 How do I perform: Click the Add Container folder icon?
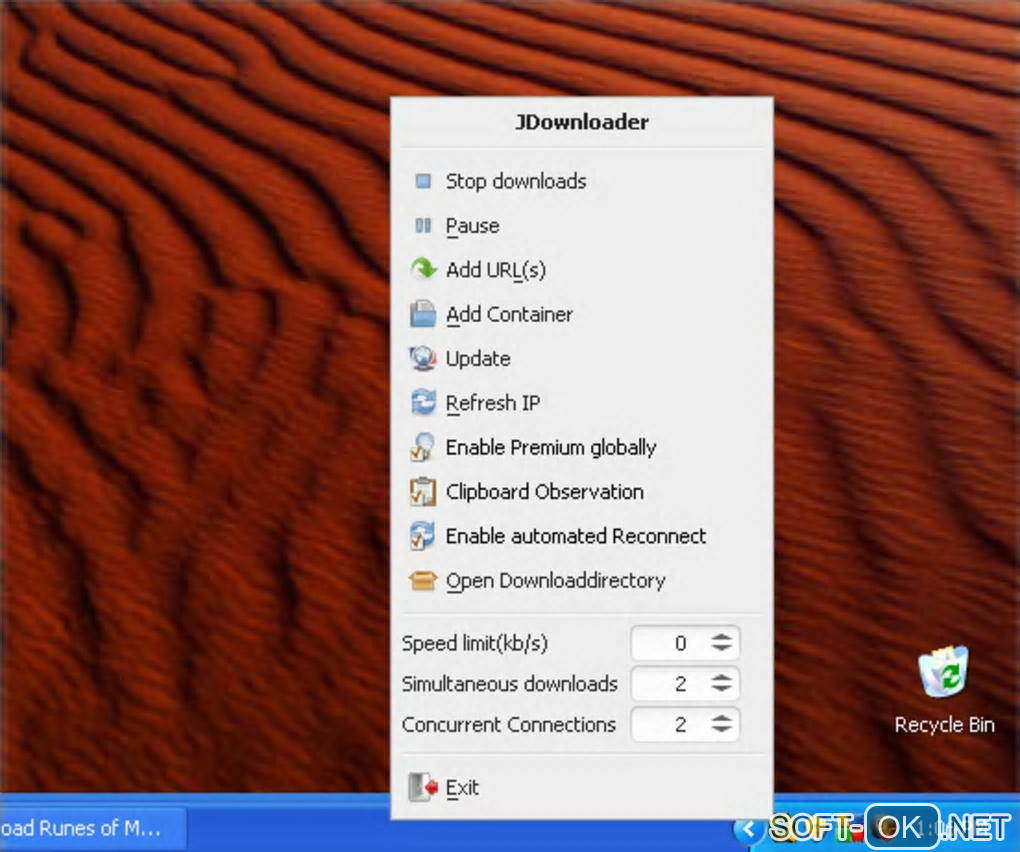click(x=423, y=314)
